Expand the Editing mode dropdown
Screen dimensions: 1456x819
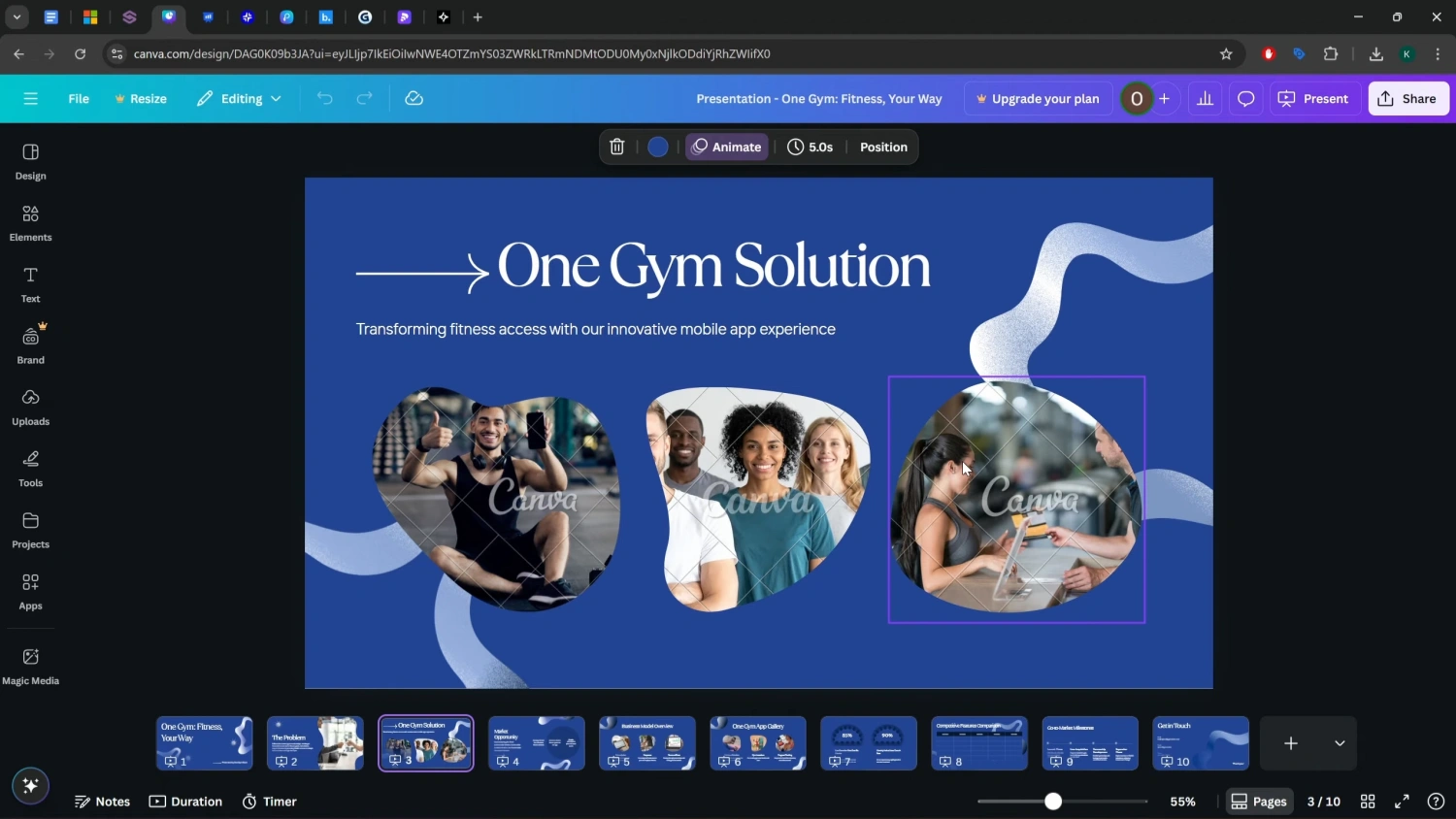240,99
